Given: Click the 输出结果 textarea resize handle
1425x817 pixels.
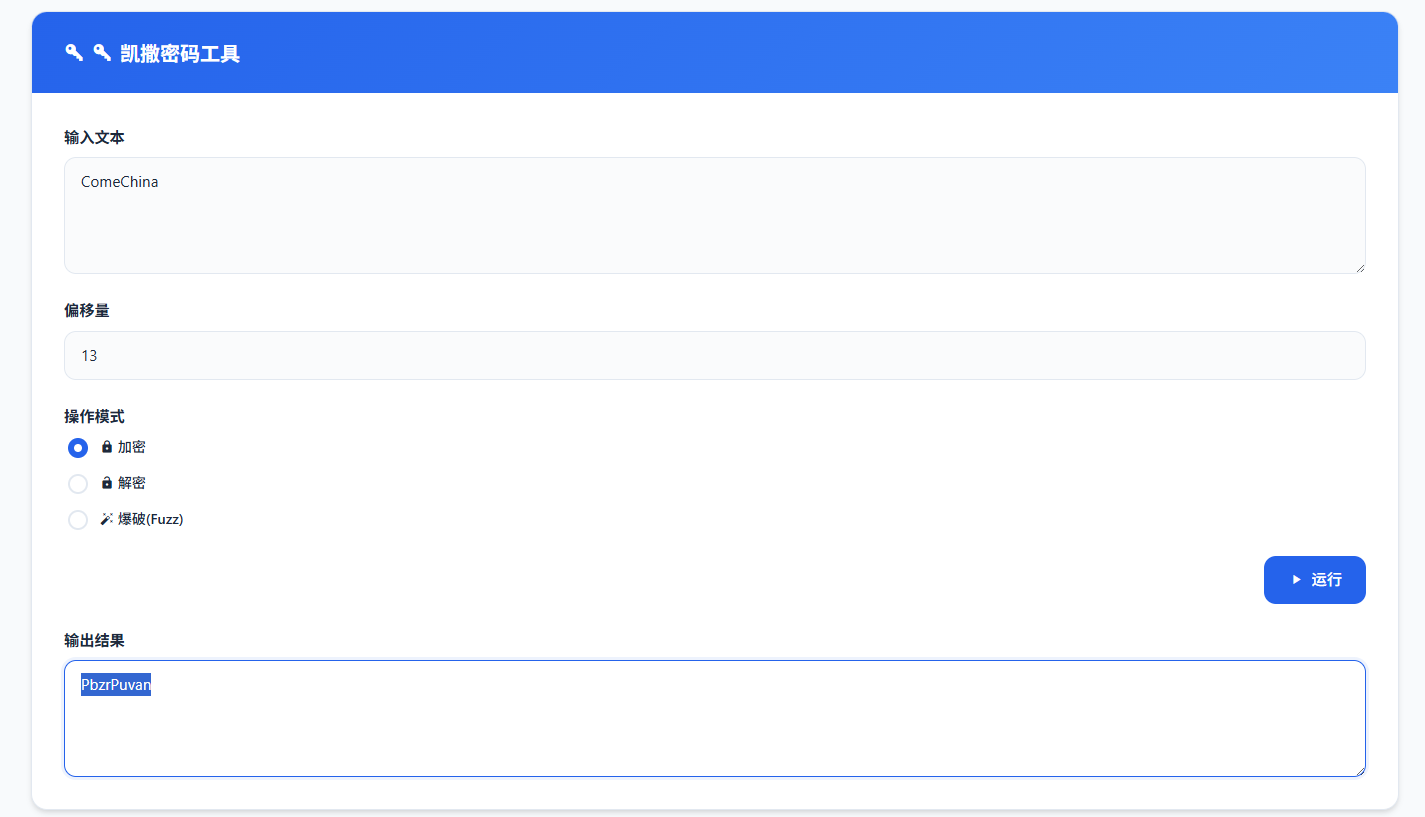Looking at the screenshot, I should (1359, 770).
